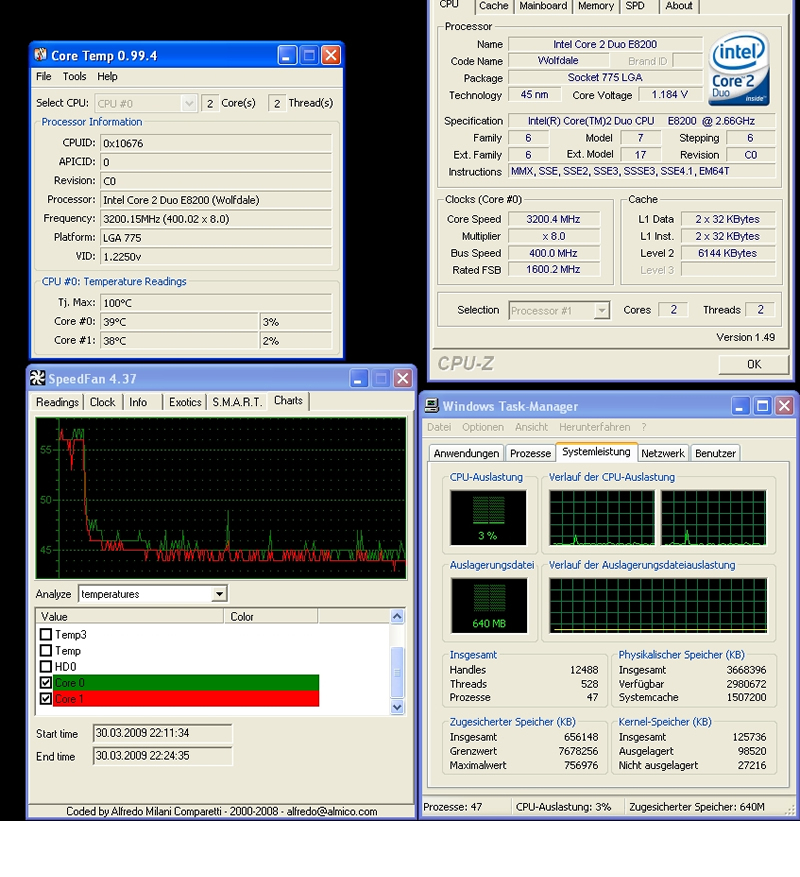This screenshot has width=800, height=877.
Task: Switch to the Anwendungen tab
Action: [466, 454]
